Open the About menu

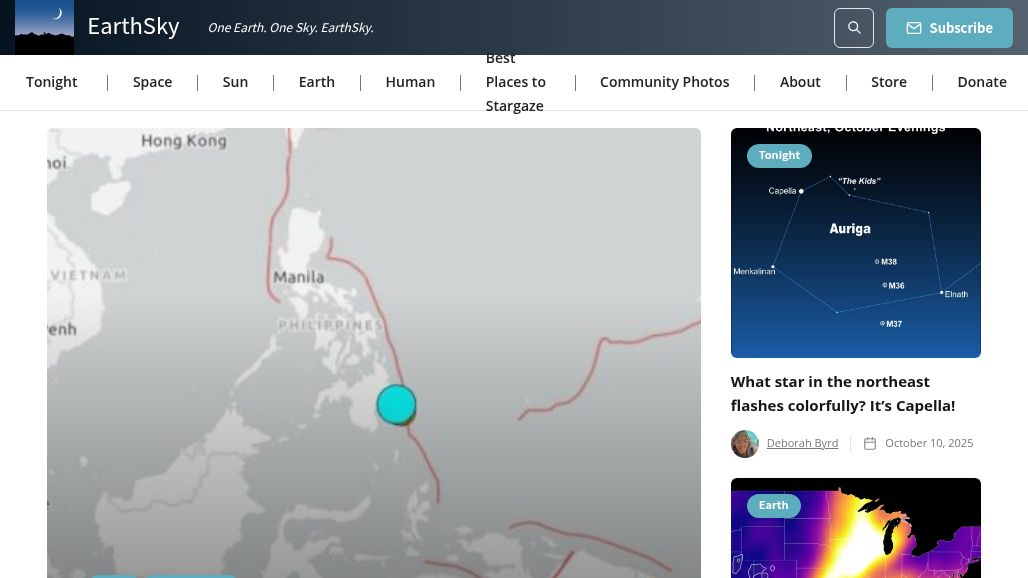point(800,82)
